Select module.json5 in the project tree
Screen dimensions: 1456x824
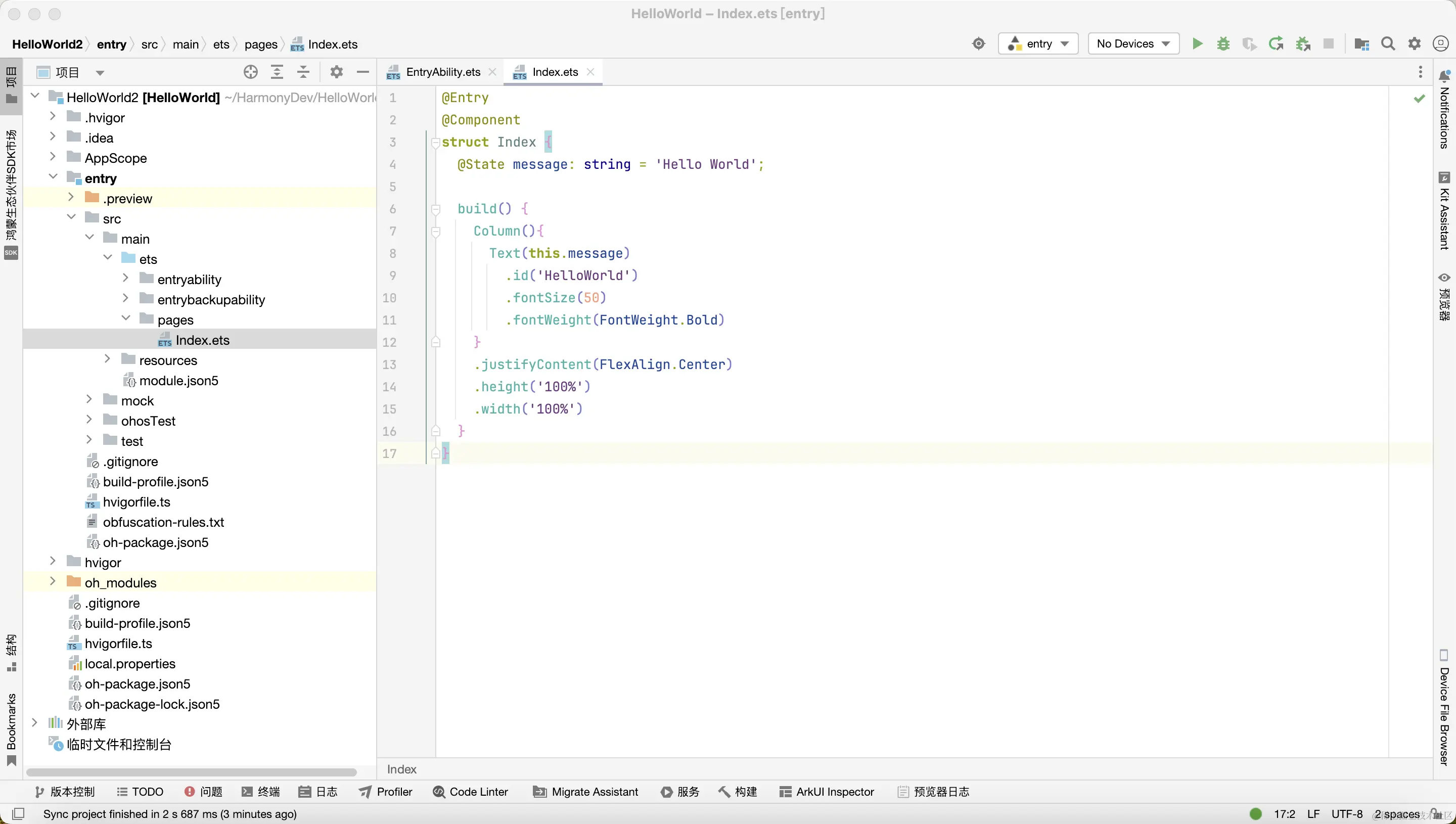[x=178, y=380]
